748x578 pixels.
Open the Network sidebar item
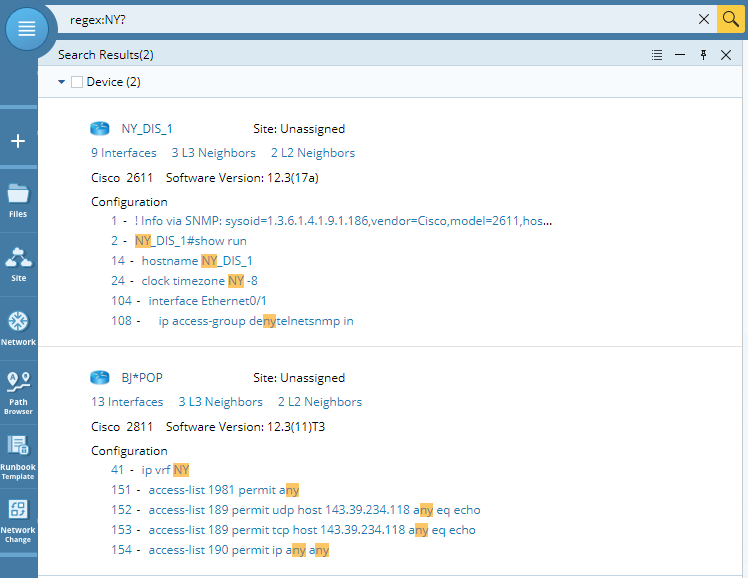click(18, 329)
